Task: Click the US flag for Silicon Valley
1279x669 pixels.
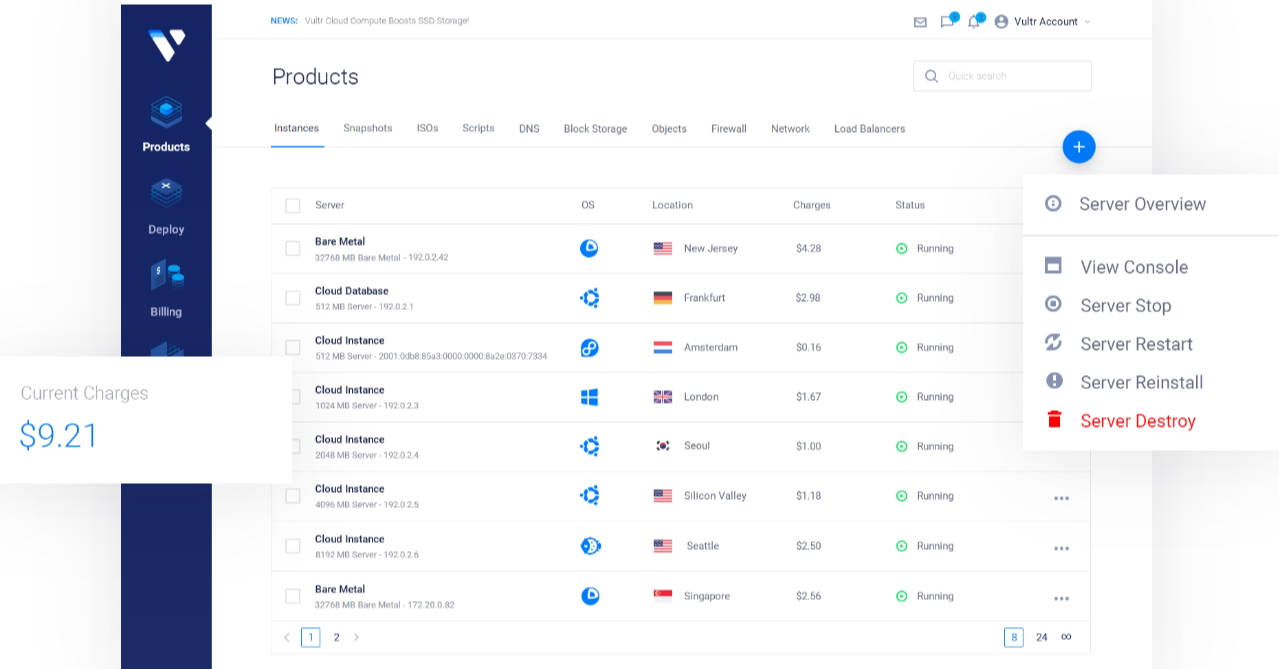Action: coord(663,496)
